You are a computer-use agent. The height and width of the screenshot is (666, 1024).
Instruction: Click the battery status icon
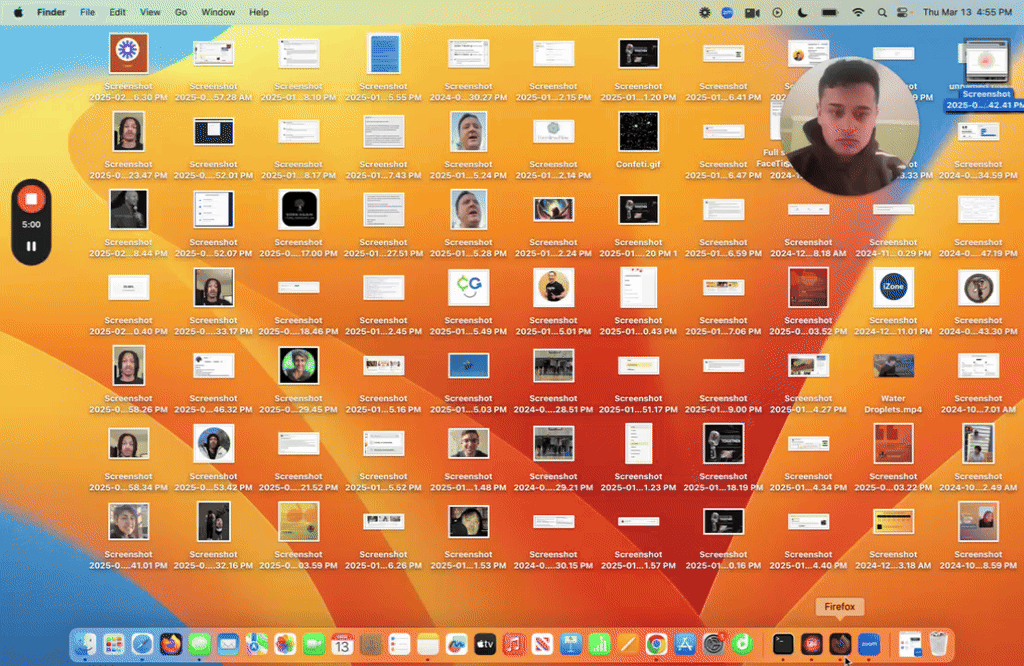(829, 12)
